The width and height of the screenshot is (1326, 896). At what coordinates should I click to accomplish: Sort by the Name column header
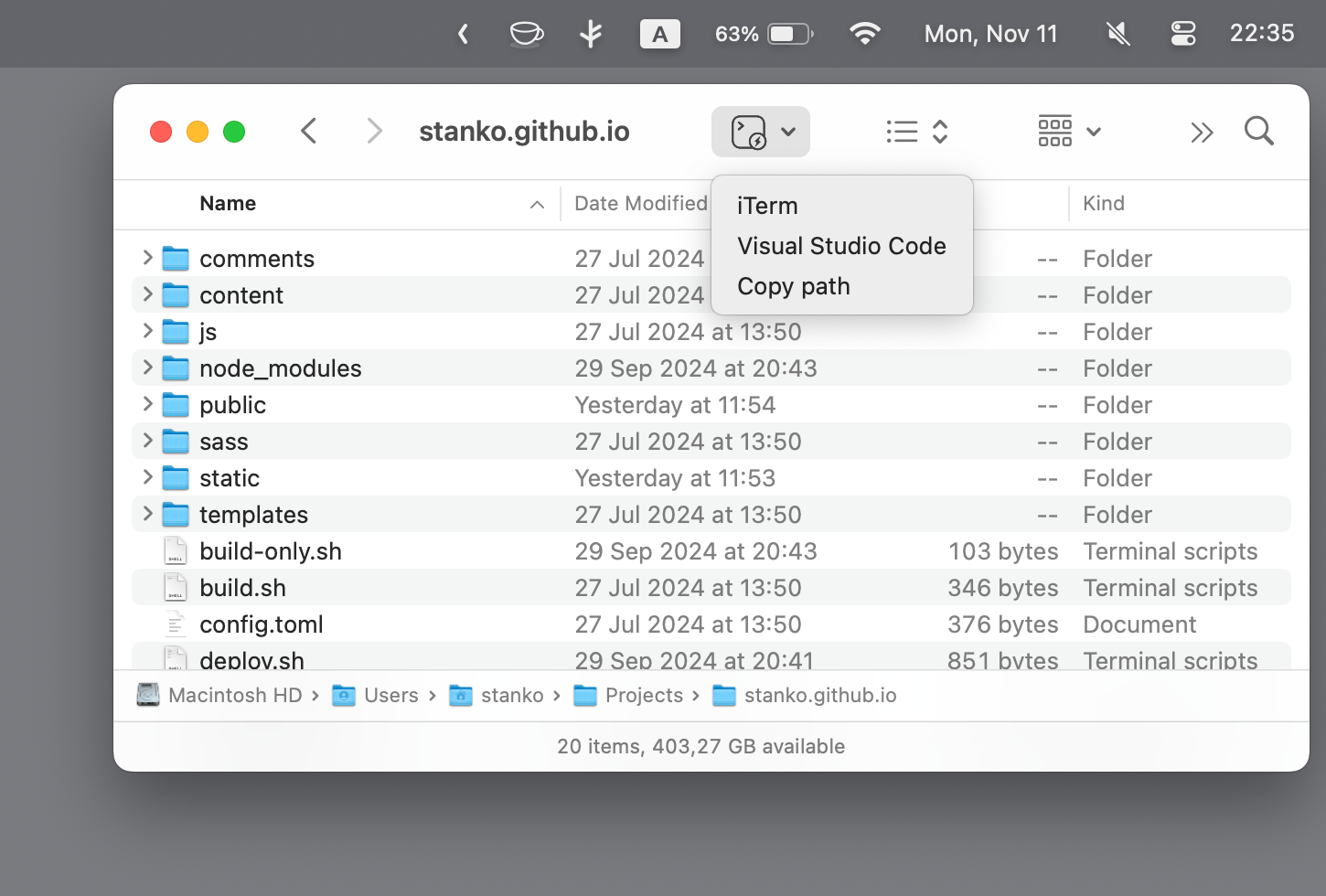pyautogui.click(x=228, y=203)
